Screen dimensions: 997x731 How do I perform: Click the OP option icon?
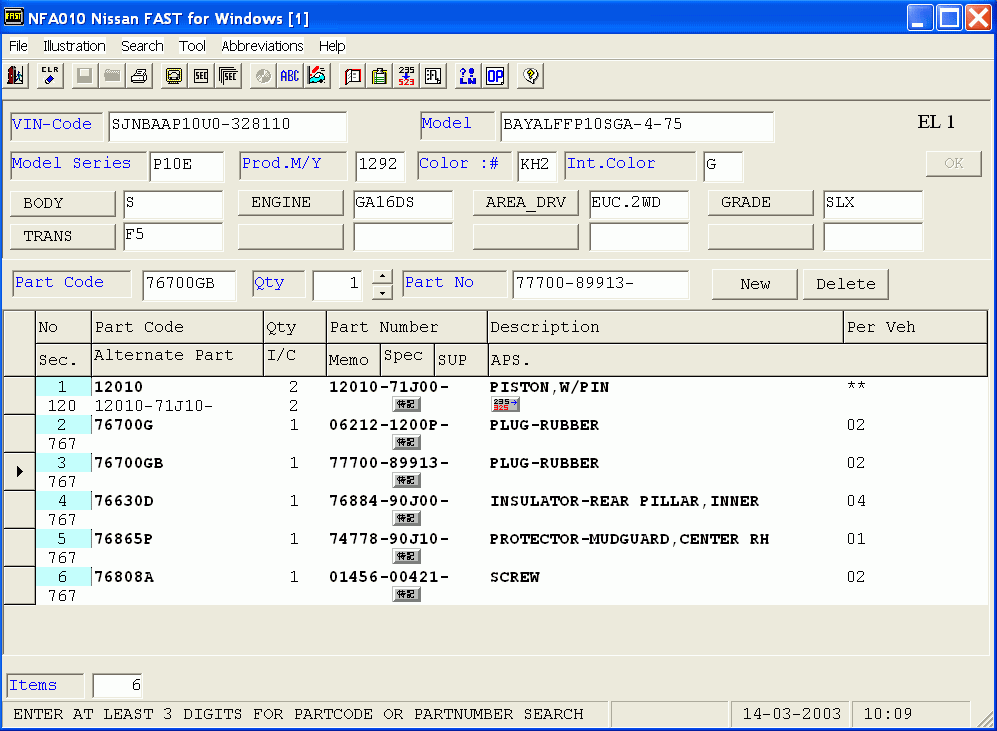(x=495, y=76)
